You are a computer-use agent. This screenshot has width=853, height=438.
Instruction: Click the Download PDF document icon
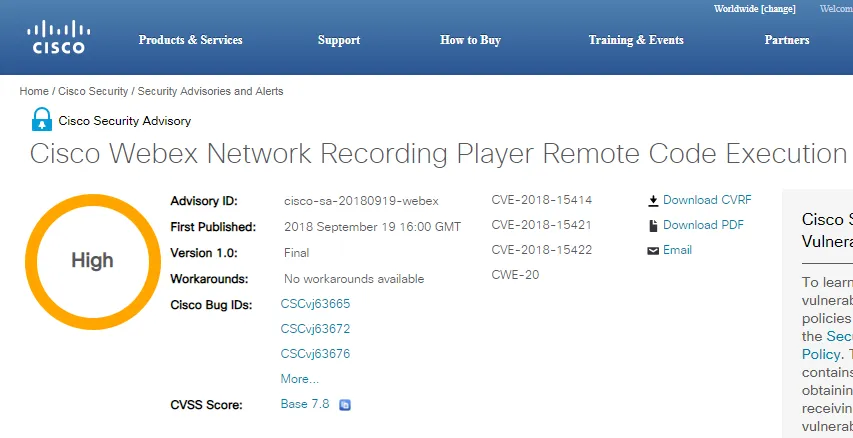coord(653,226)
